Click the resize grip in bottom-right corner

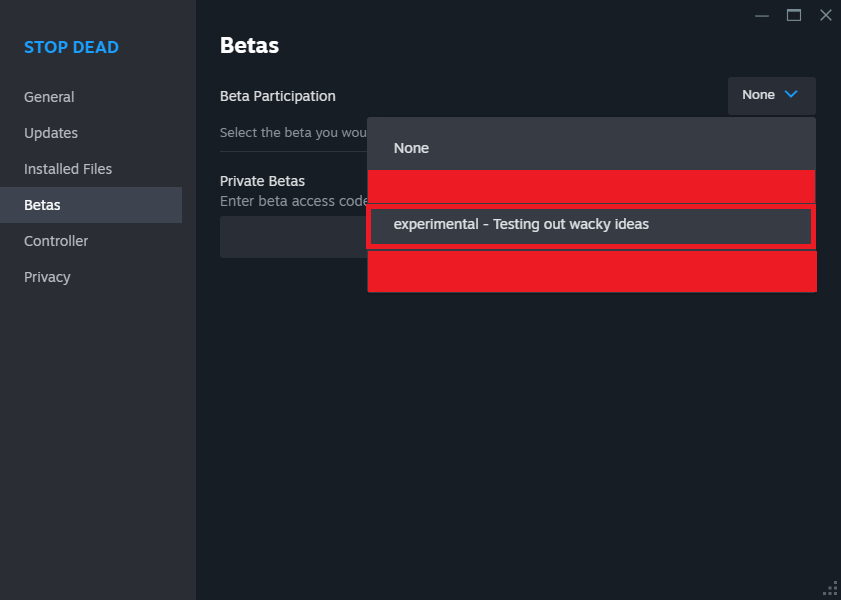(x=830, y=589)
